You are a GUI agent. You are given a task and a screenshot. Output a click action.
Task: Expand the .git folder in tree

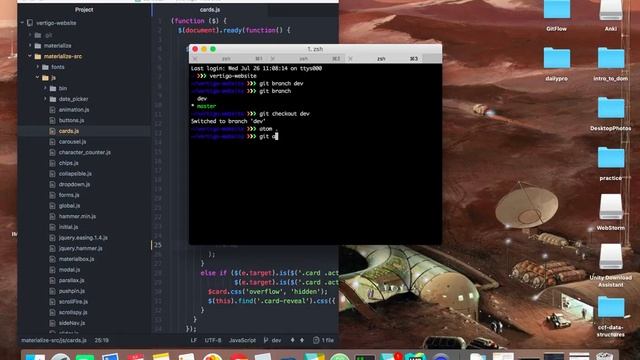click(30, 35)
